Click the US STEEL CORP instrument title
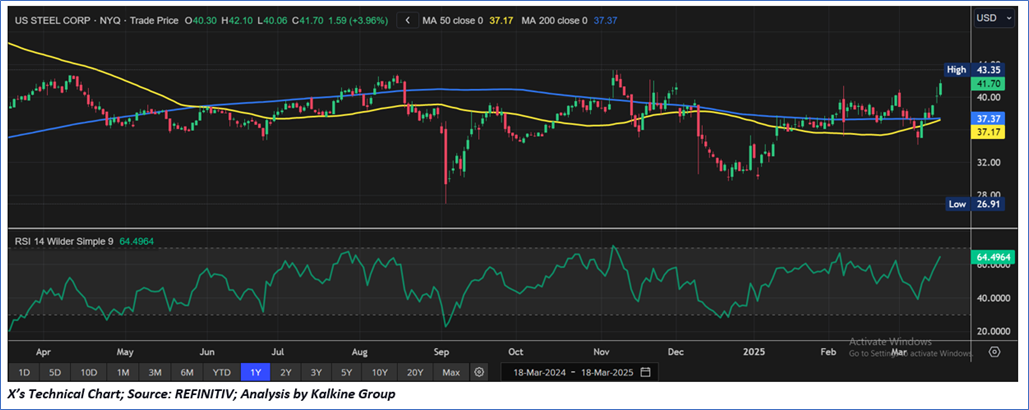This screenshot has height=410, width=1029. (x=55, y=19)
